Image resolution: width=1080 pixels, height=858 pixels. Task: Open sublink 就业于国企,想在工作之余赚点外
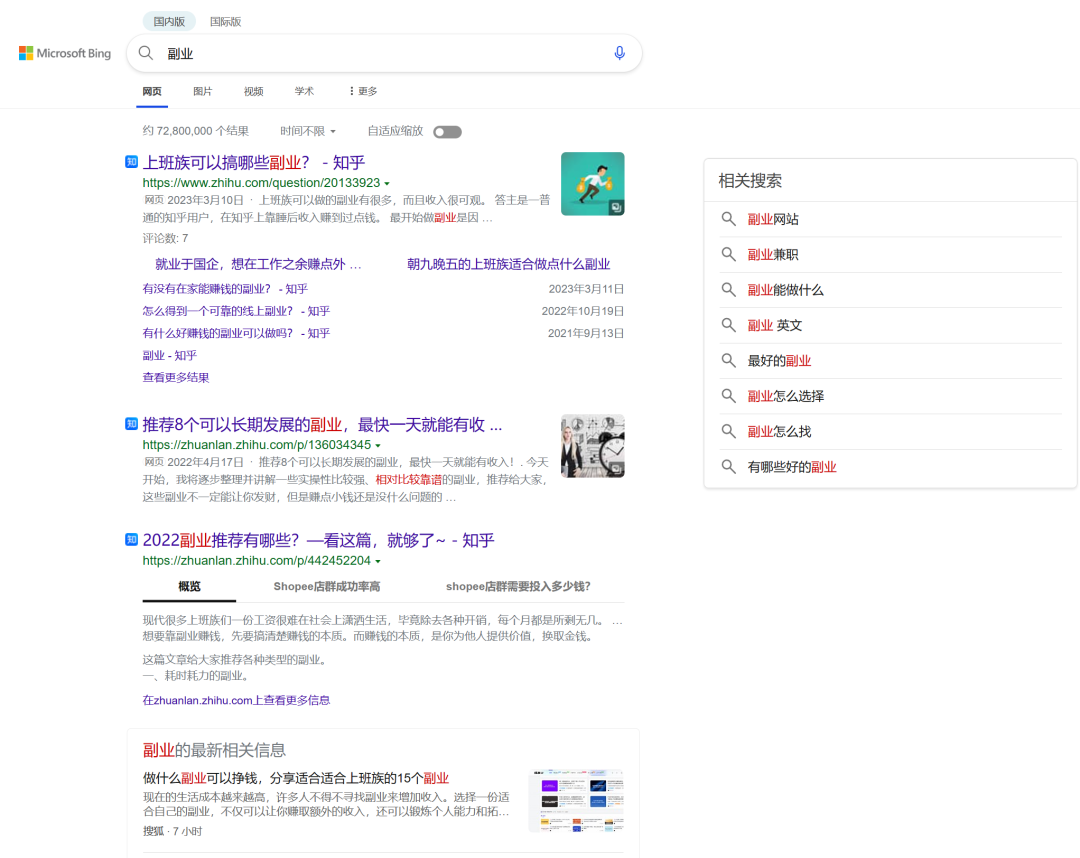258,264
